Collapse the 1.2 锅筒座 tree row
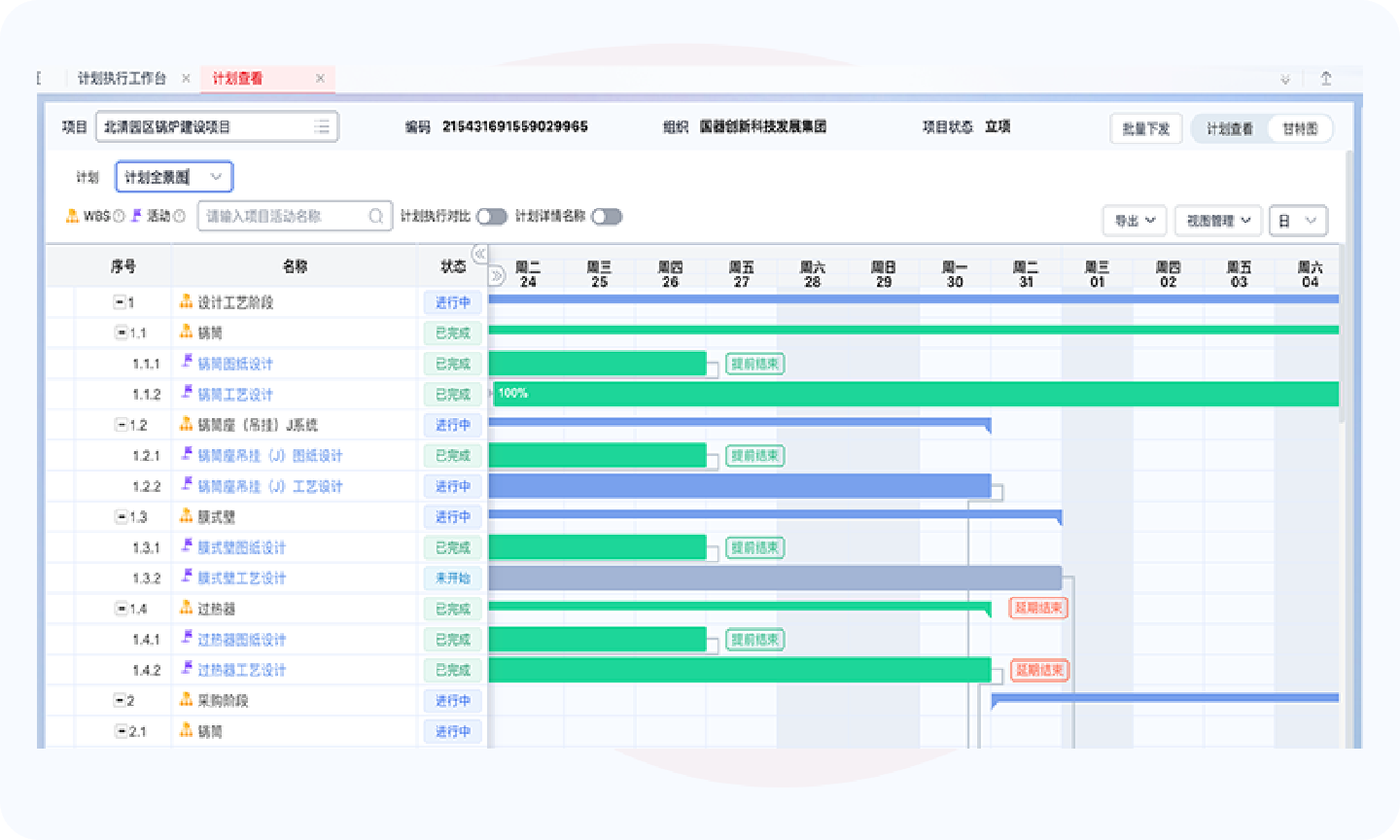Viewport: 1400px width, 840px height. [122, 425]
